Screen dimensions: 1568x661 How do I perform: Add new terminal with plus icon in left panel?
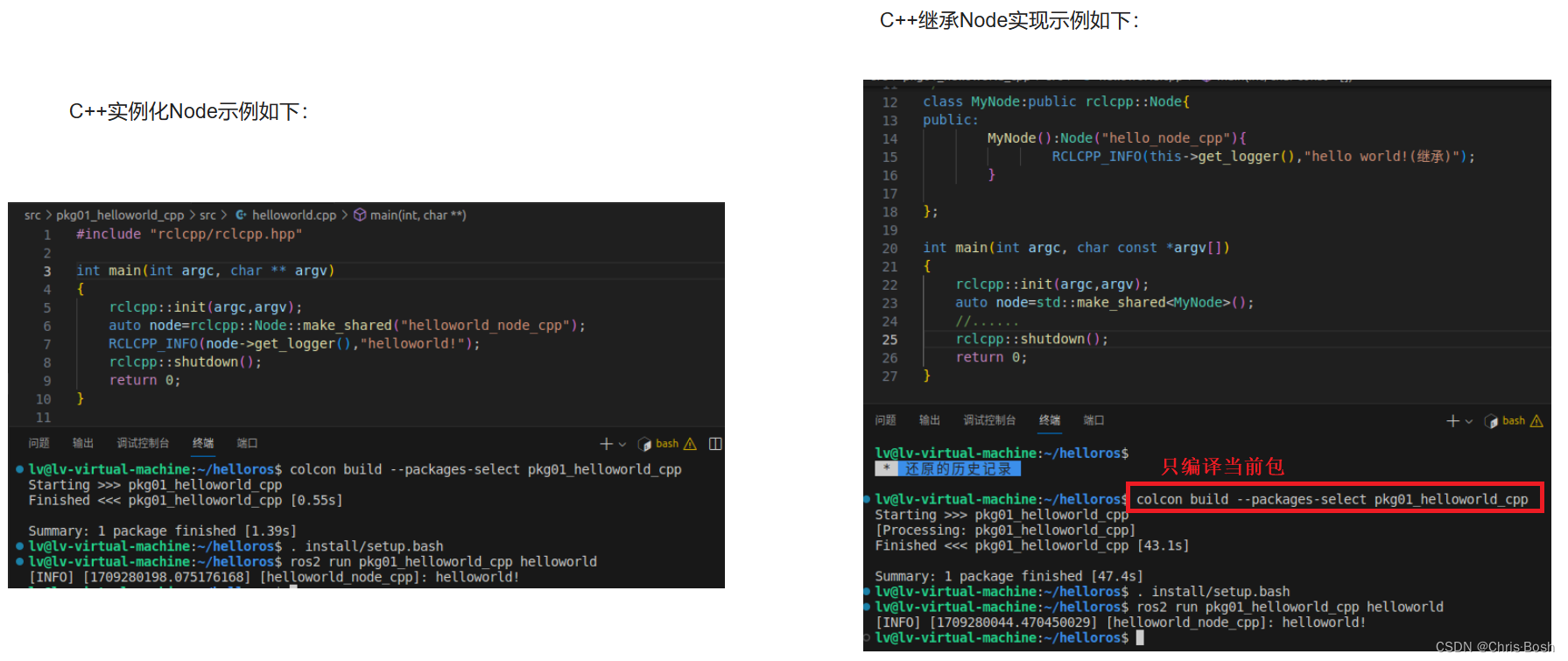606,444
